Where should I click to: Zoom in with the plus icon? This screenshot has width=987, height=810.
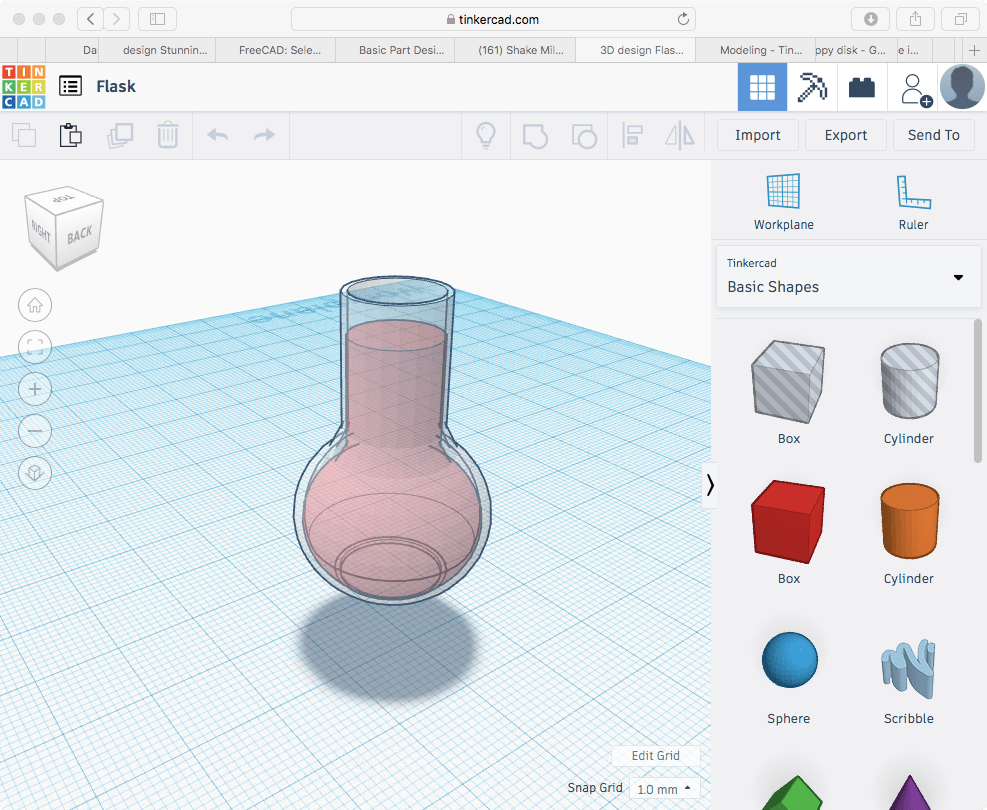coord(36,389)
